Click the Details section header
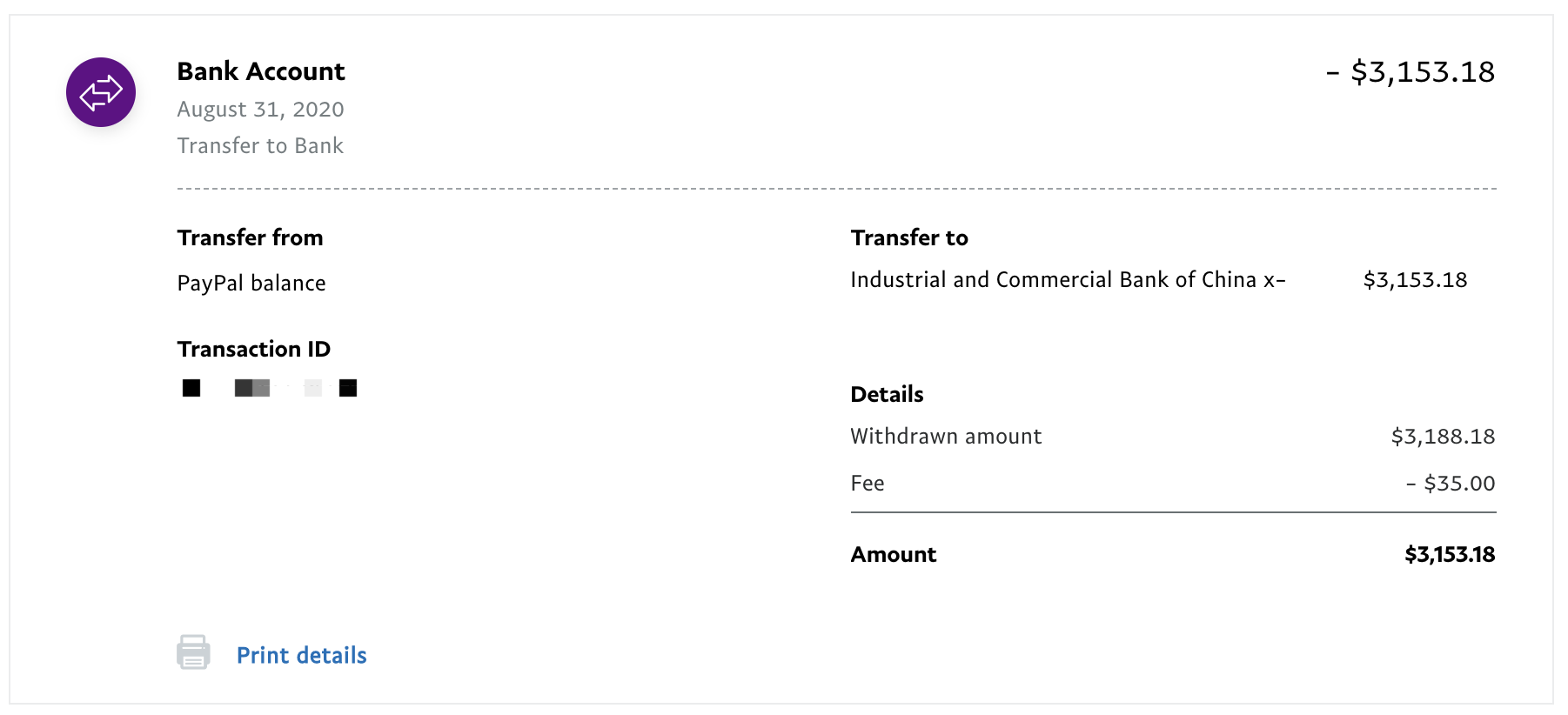 887,394
